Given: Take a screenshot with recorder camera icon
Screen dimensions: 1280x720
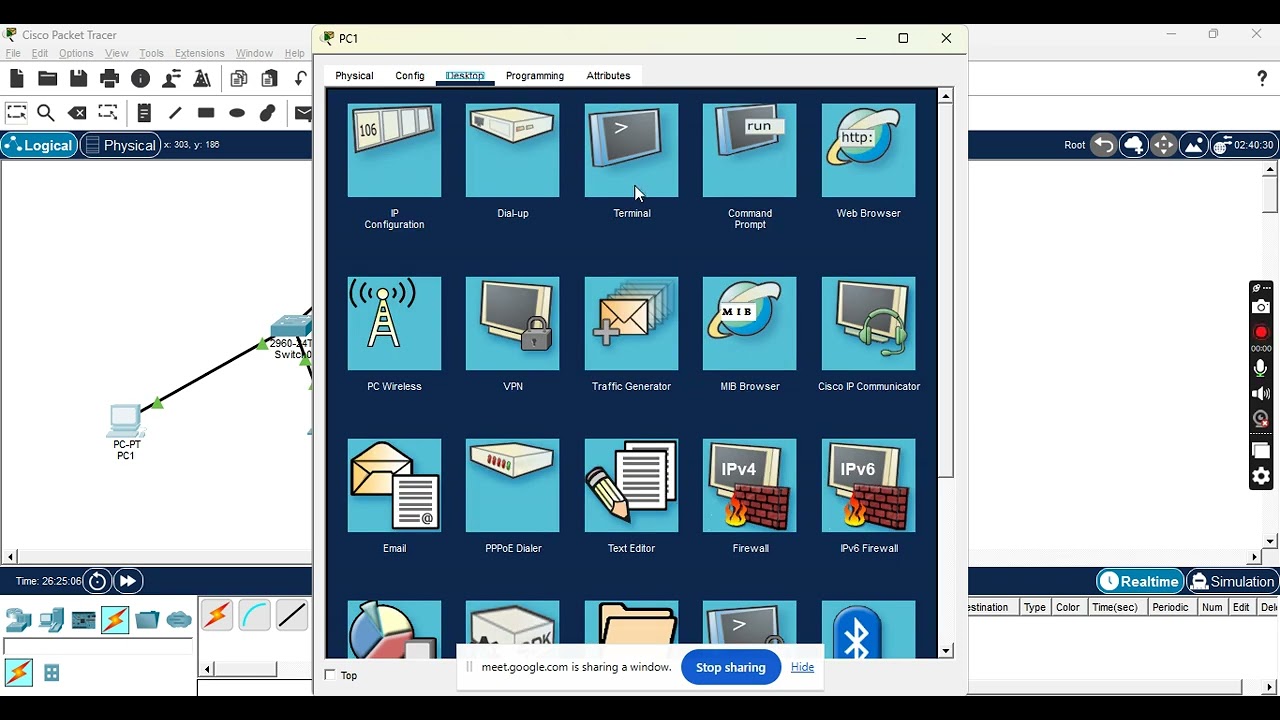Looking at the screenshot, I should coord(1261,307).
